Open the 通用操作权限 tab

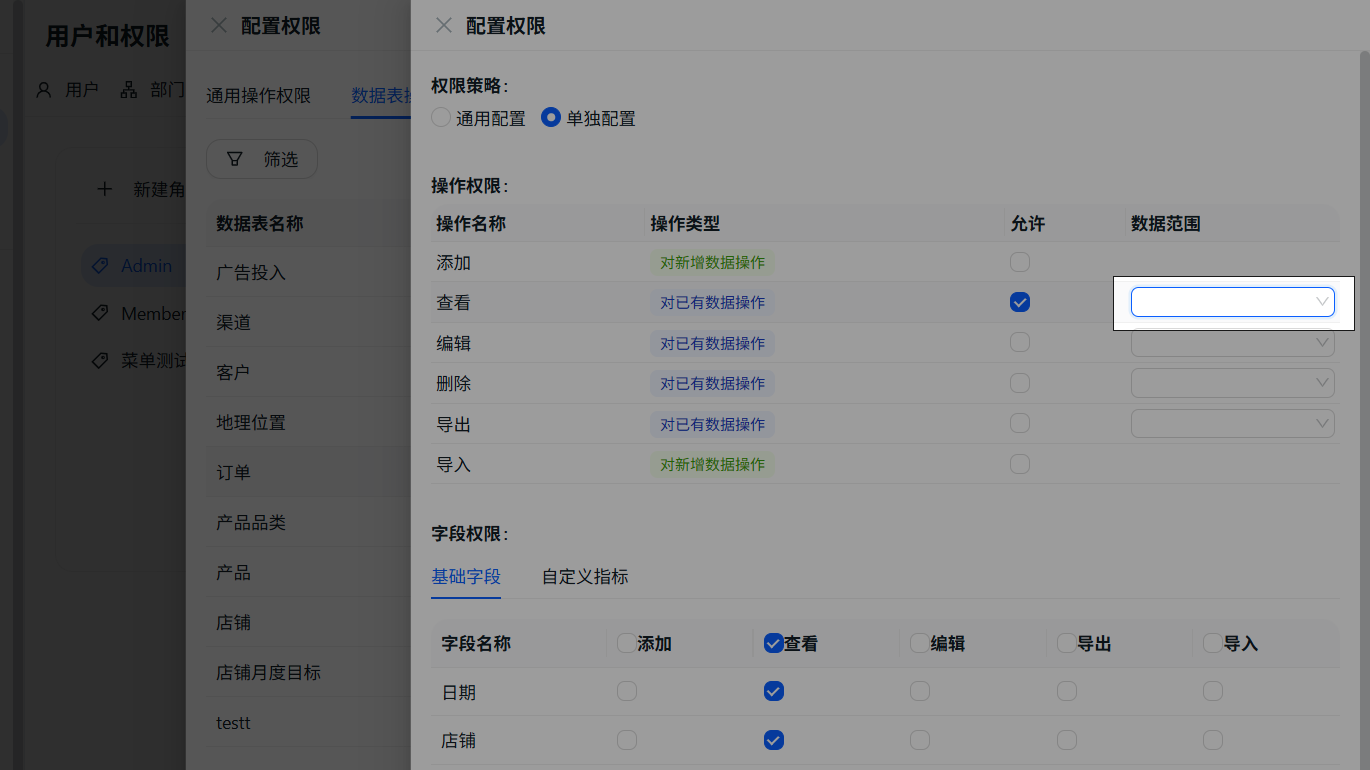pyautogui.click(x=258, y=96)
